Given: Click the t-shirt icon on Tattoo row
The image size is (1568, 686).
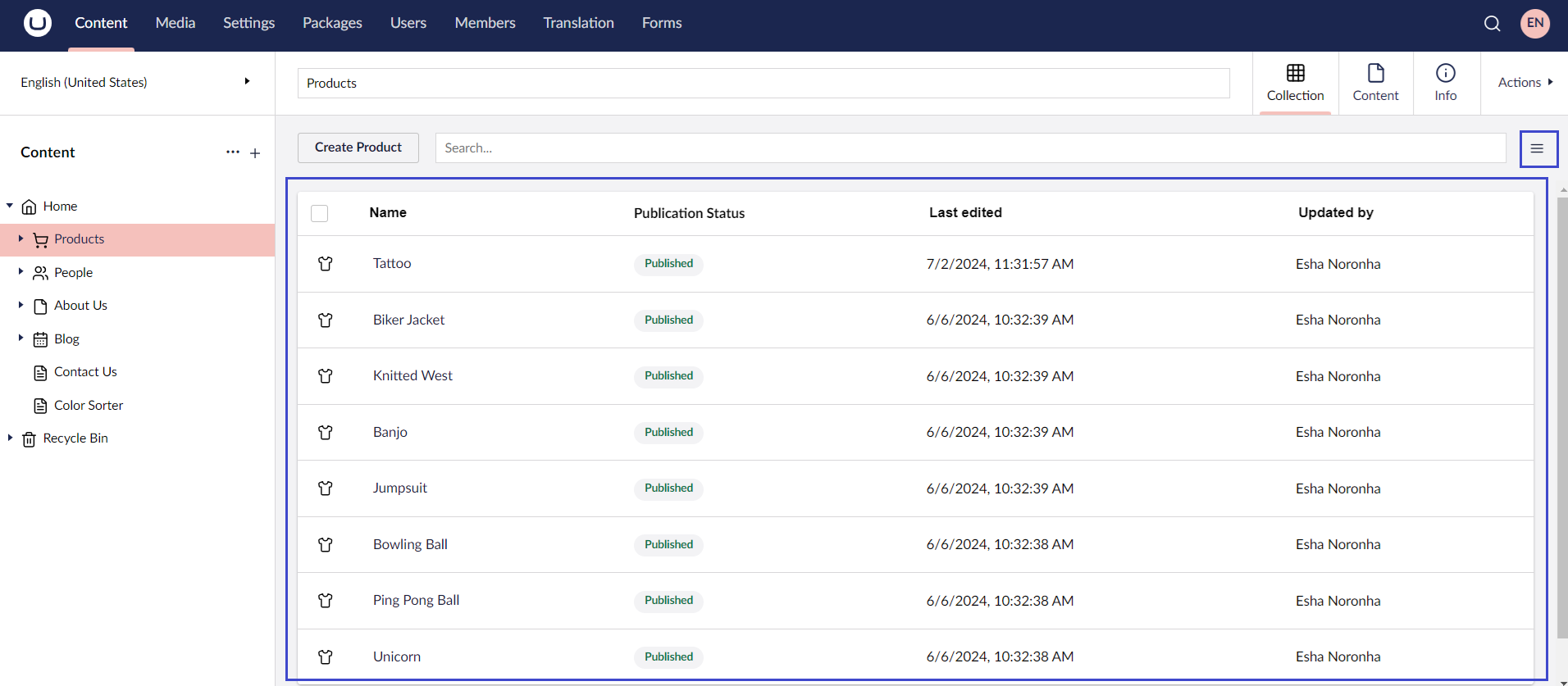Looking at the screenshot, I should pos(326,264).
